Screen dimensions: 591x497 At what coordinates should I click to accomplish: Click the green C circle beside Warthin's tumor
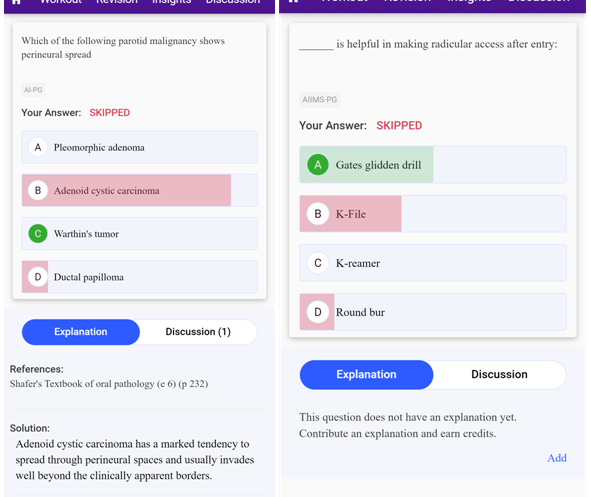[38, 234]
